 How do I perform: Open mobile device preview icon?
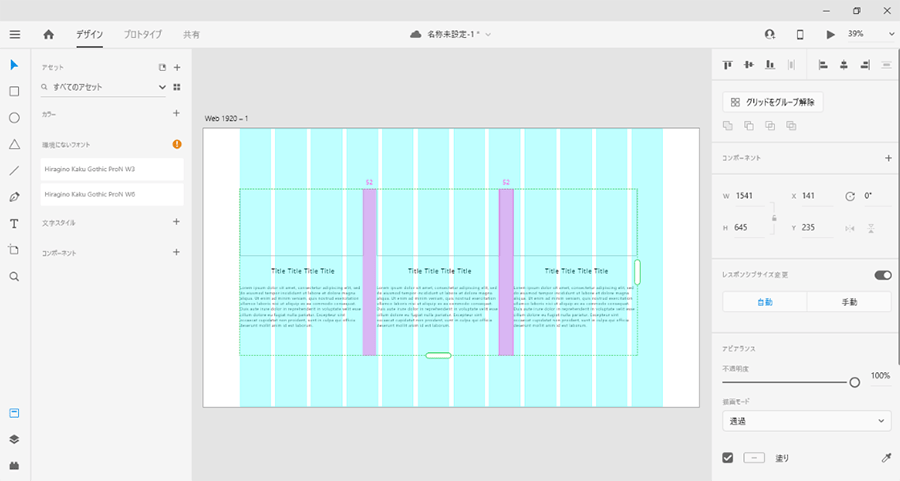(800, 34)
